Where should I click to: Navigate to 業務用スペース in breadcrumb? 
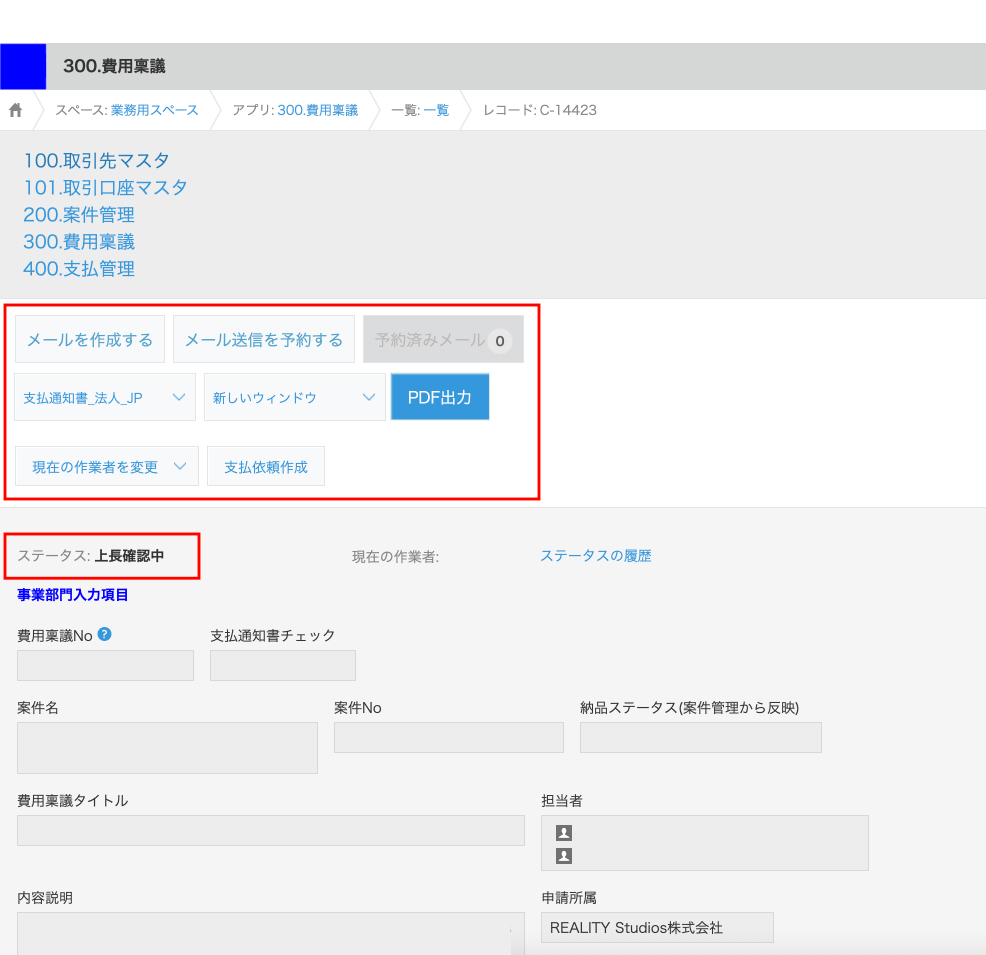pyautogui.click(x=154, y=110)
